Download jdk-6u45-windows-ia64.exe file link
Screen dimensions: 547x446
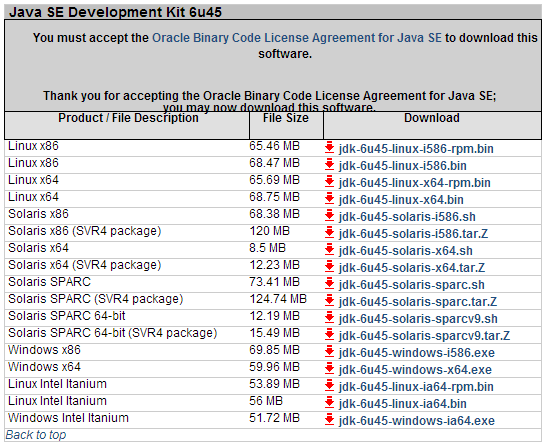pos(417,421)
